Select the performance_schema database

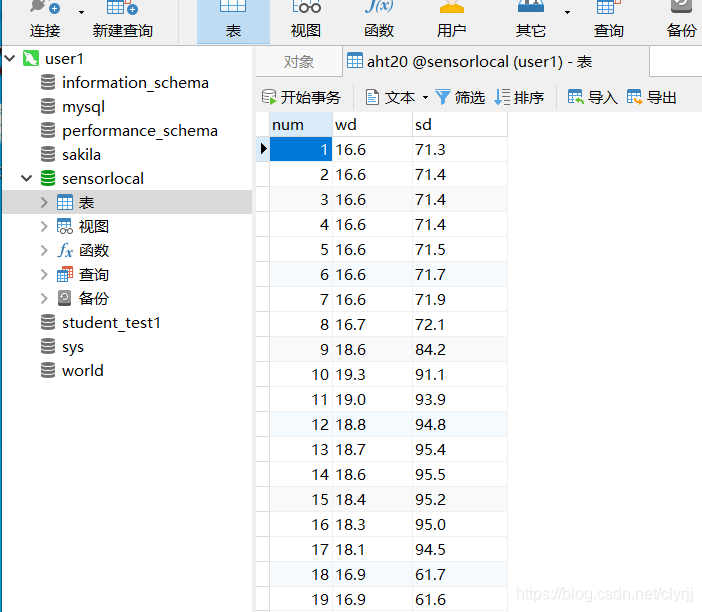click(x=140, y=131)
